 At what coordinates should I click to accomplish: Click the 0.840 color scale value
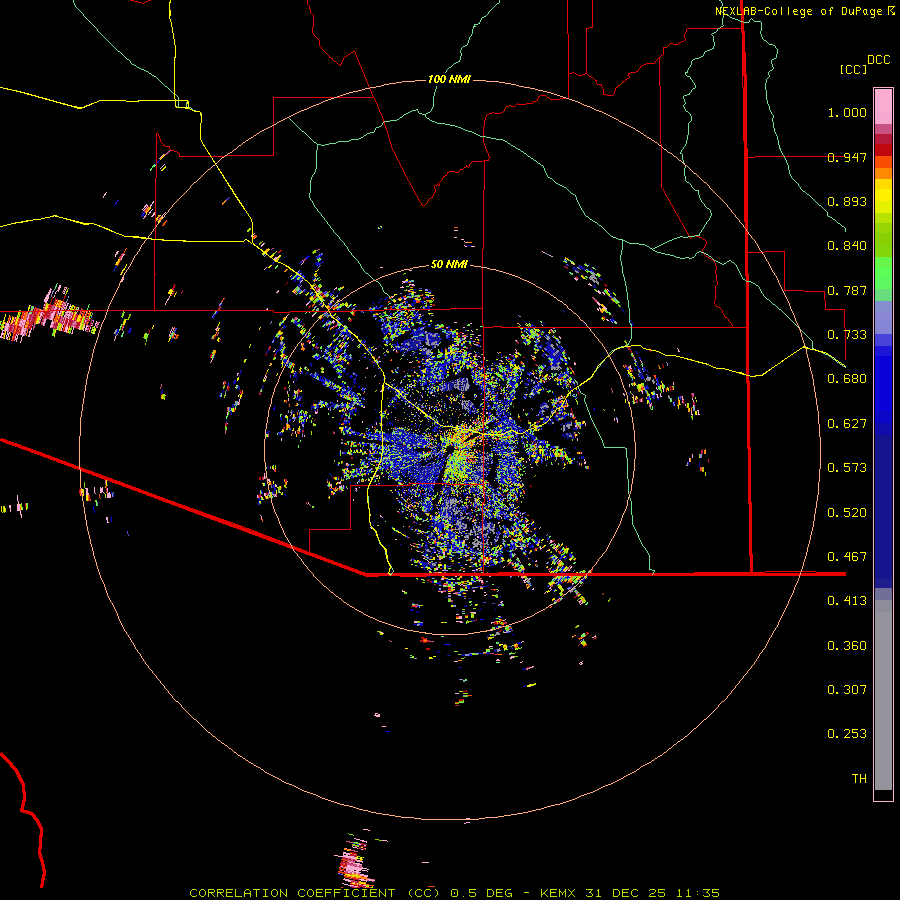click(847, 246)
